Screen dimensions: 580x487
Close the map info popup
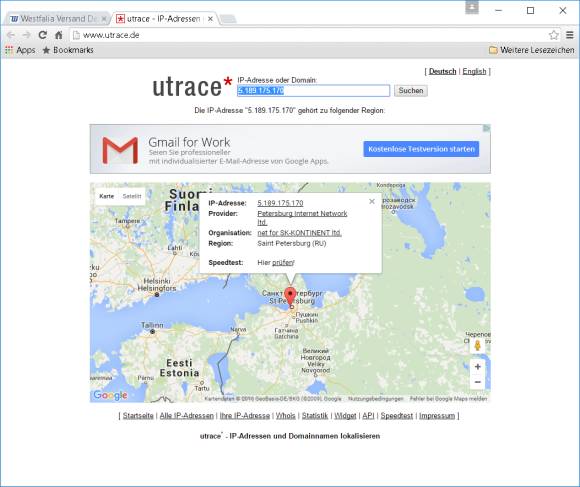tap(372, 201)
